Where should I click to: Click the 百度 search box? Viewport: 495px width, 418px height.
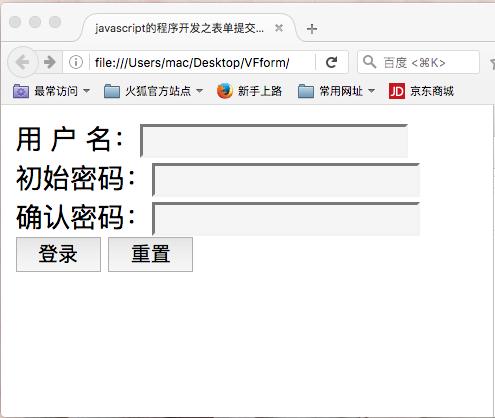click(x=418, y=62)
